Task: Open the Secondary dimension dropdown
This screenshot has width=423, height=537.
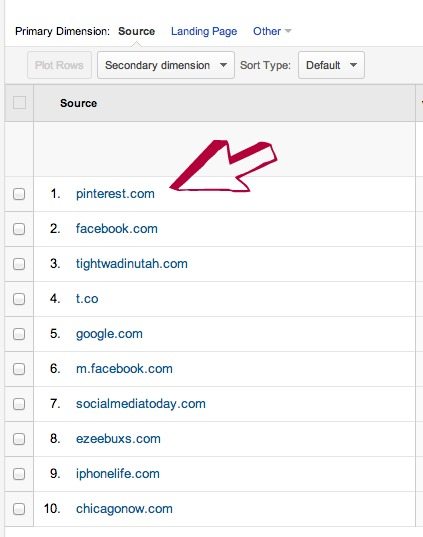Action: tap(166, 65)
